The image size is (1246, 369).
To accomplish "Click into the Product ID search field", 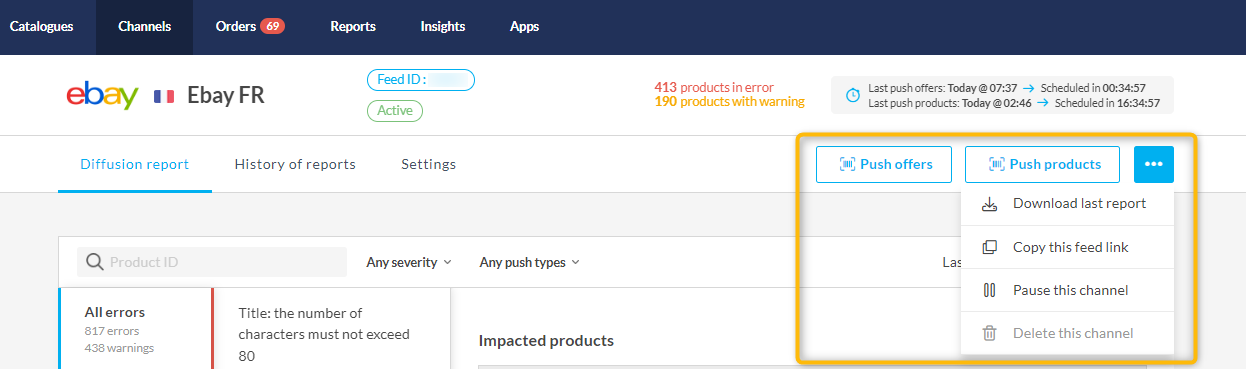I will tap(212, 262).
